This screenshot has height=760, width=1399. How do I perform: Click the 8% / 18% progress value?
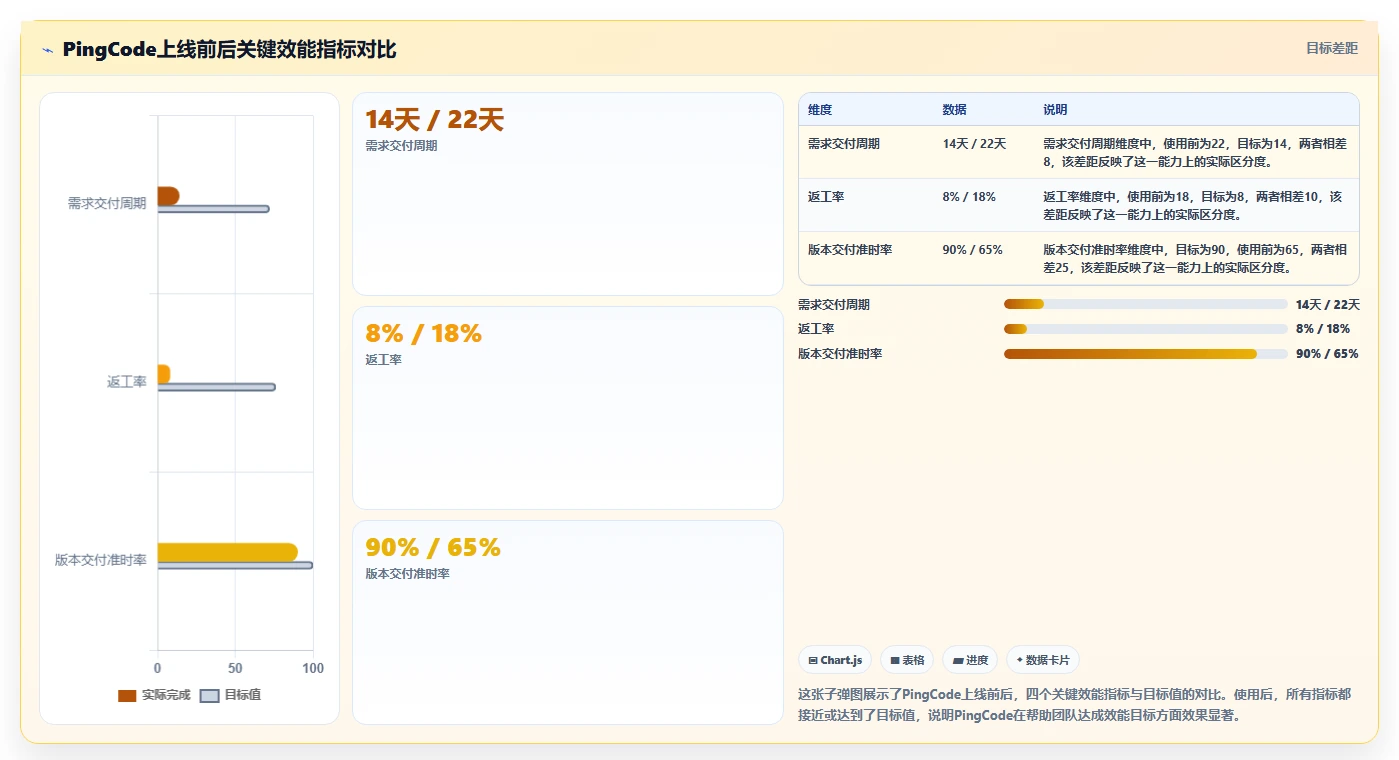[1323, 329]
